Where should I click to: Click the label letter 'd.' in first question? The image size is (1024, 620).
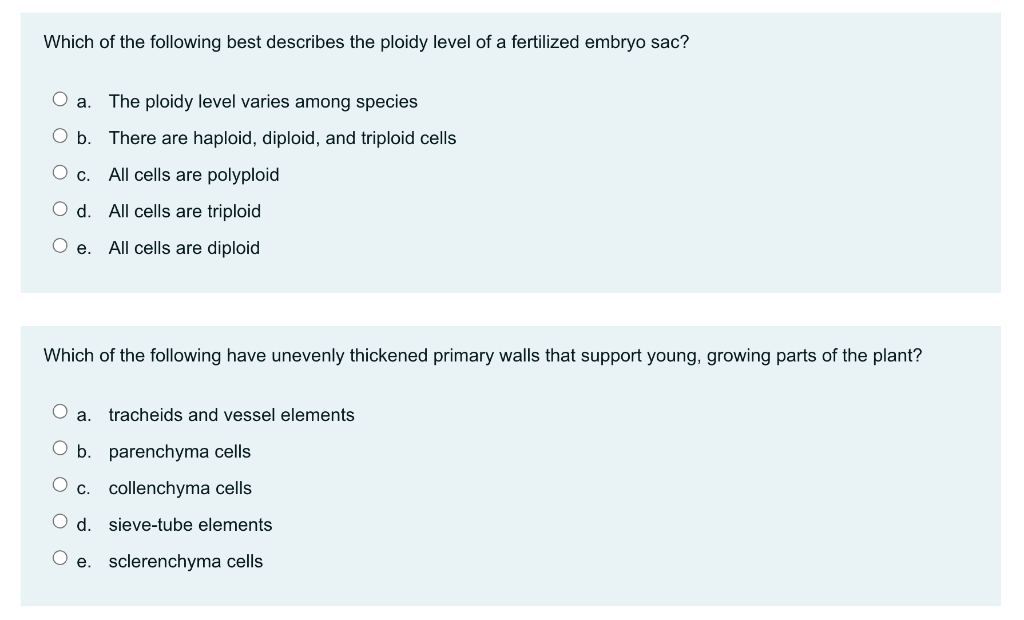pos(85,211)
